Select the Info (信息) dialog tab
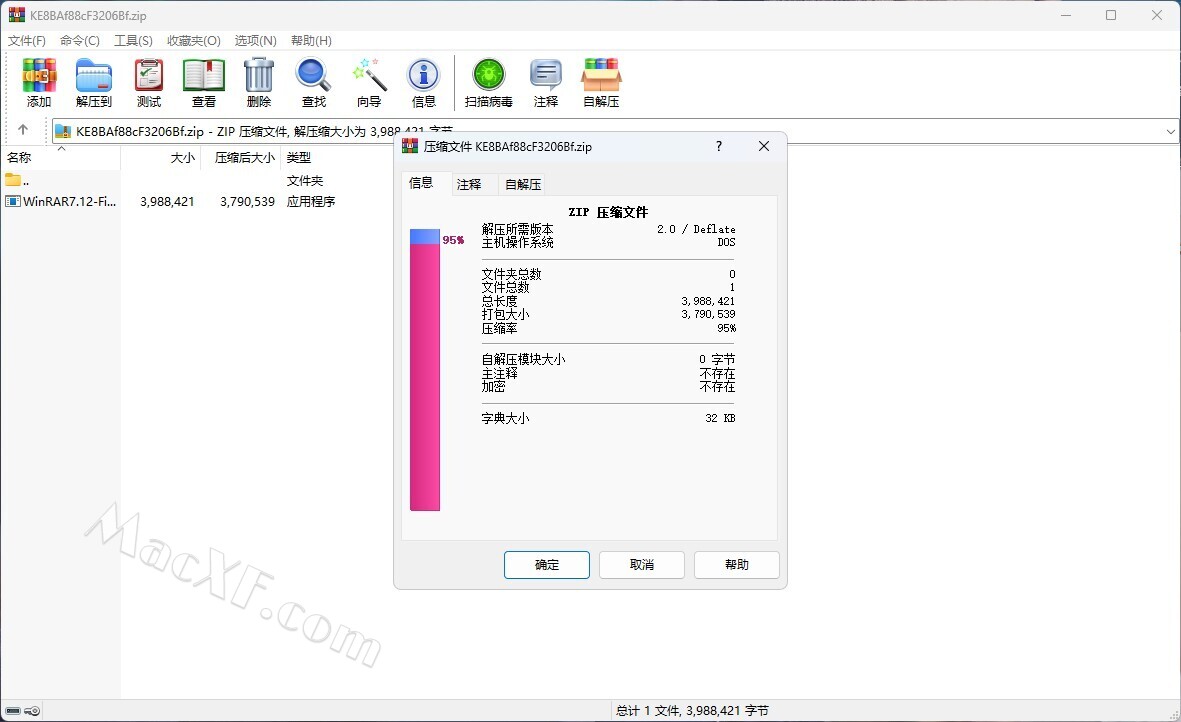 coord(421,183)
